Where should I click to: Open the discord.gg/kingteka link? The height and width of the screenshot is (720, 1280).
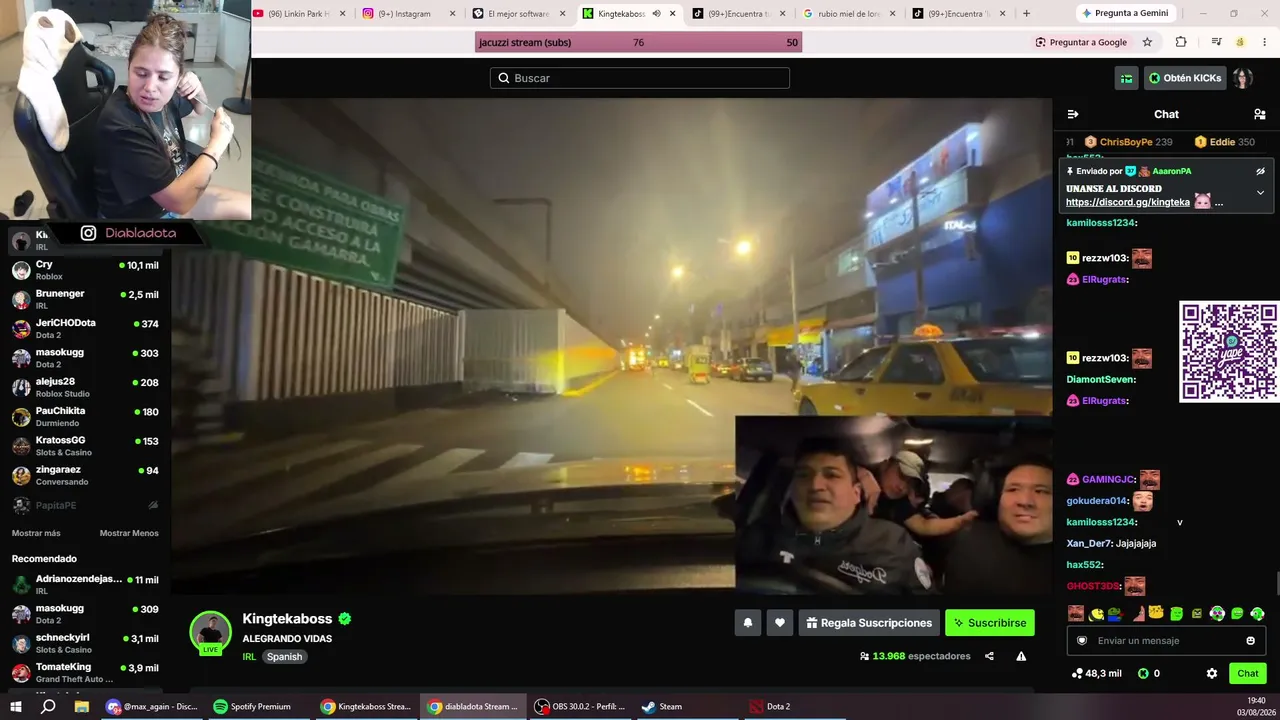(1128, 202)
